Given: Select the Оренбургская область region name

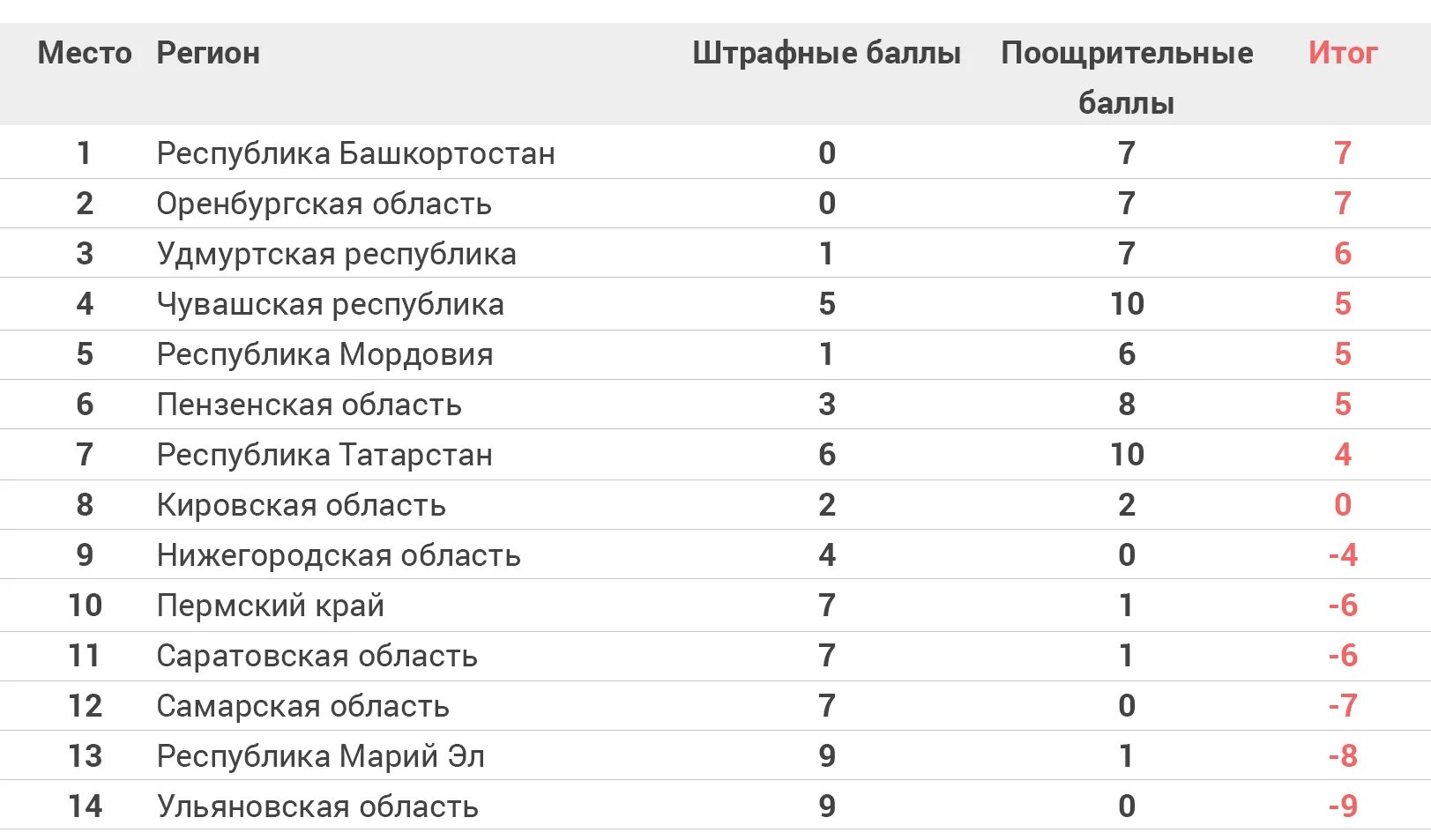Looking at the screenshot, I should pyautogui.click(x=324, y=204).
